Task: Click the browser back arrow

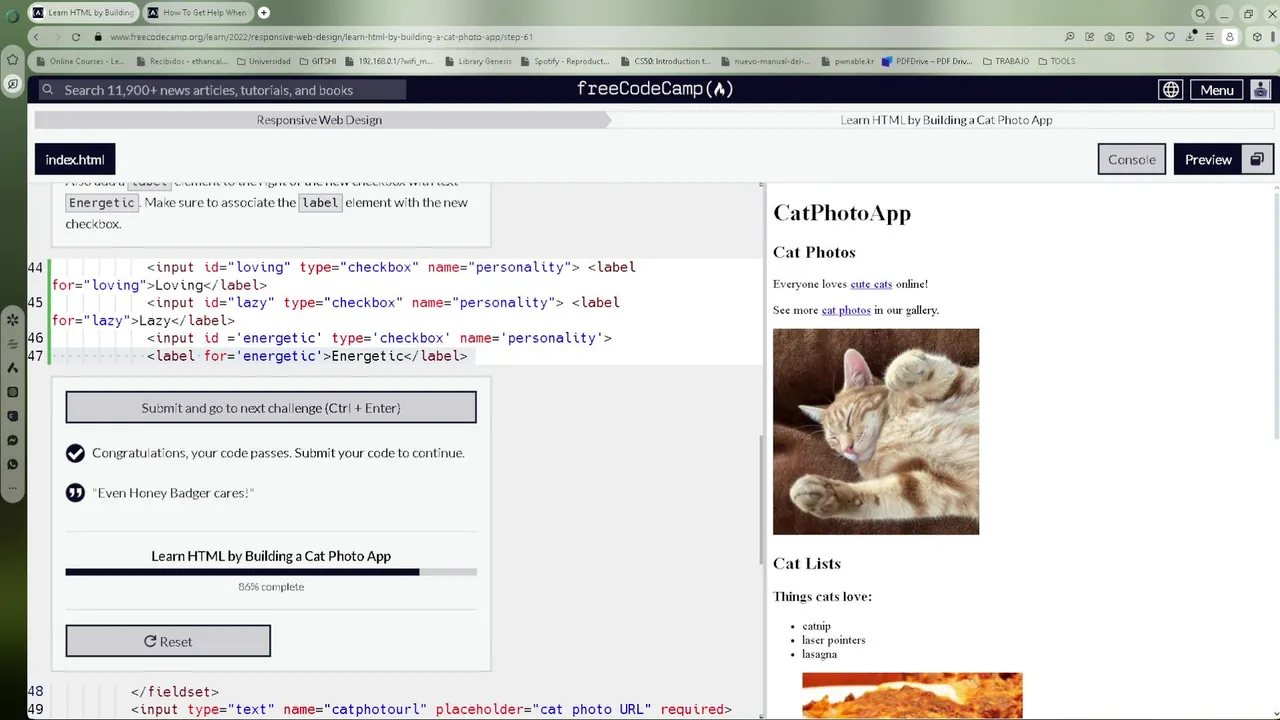Action: click(x=36, y=37)
